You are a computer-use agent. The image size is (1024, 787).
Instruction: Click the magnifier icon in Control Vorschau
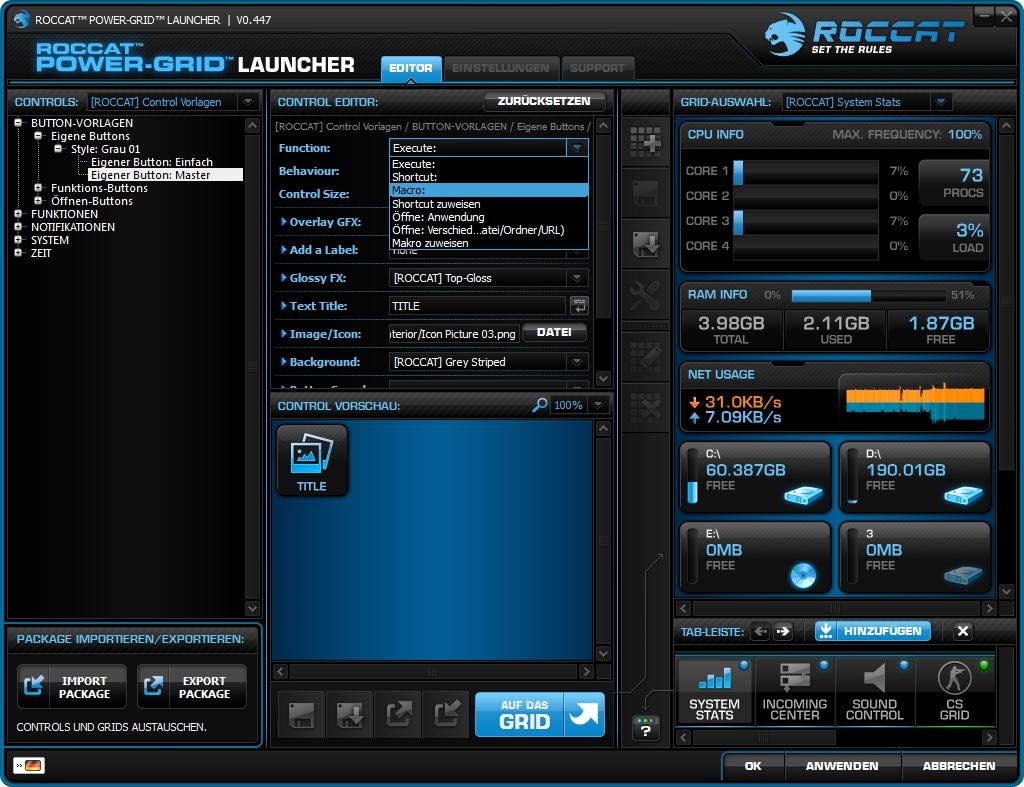539,405
